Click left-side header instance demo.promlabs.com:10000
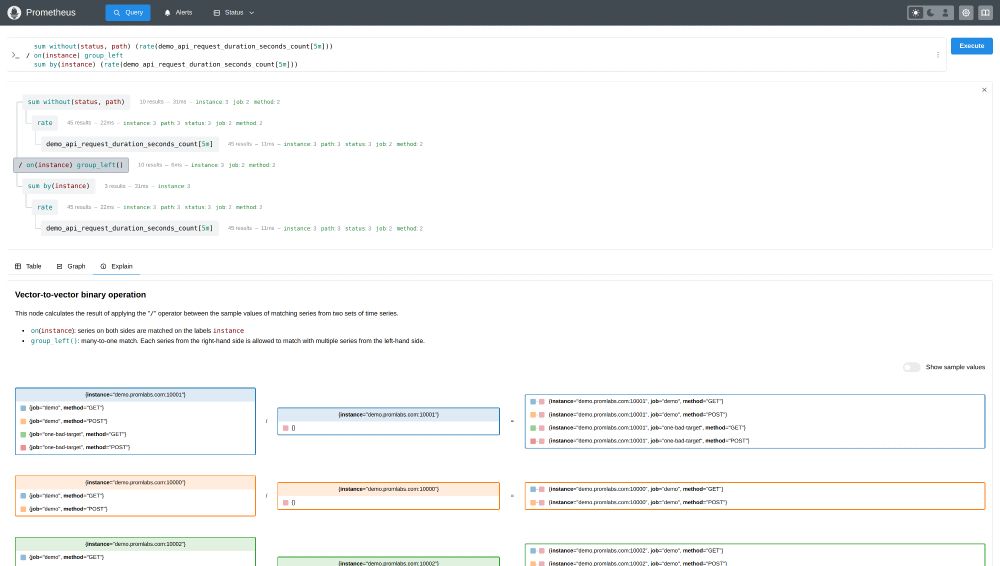 pyautogui.click(x=135, y=482)
